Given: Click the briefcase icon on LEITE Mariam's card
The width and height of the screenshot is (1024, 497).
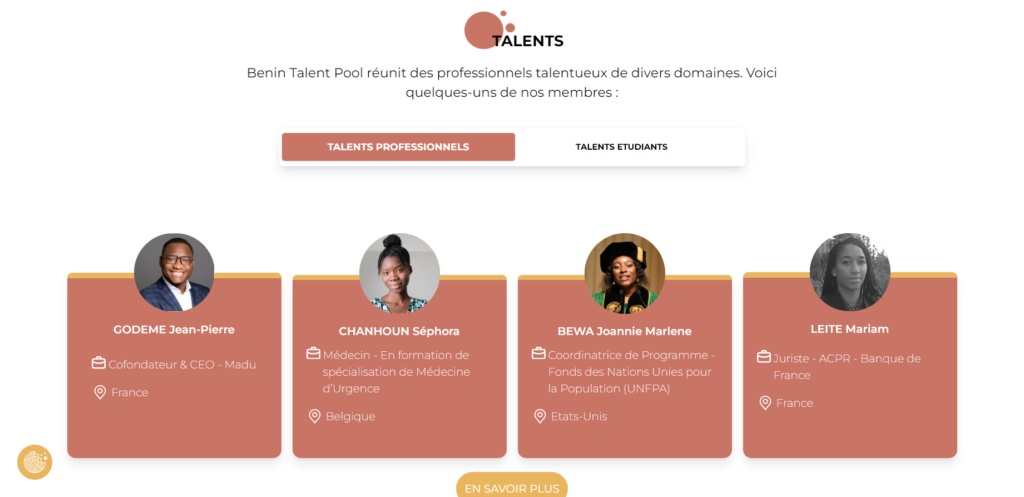Looking at the screenshot, I should click(x=764, y=357).
